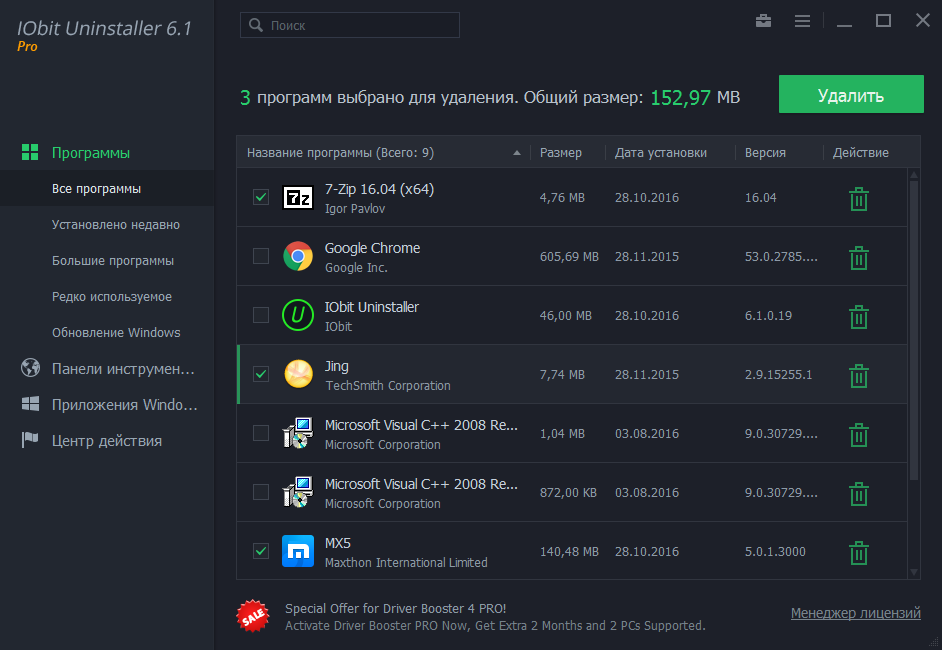Uncheck the 7-Zip 16.04 checkbox
Screen dimensions: 942x650
261,197
